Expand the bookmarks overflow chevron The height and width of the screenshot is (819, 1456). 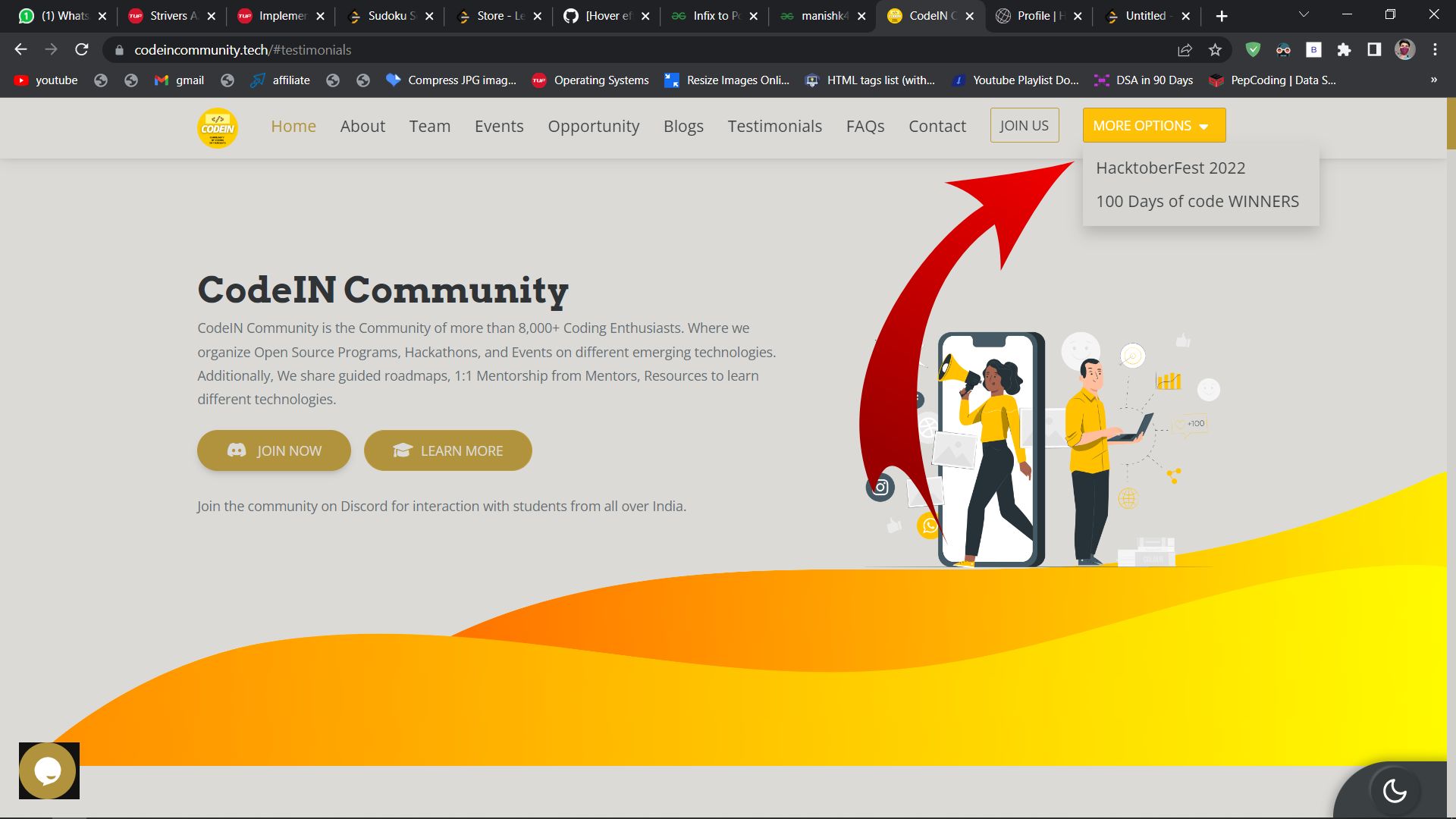[x=1432, y=80]
